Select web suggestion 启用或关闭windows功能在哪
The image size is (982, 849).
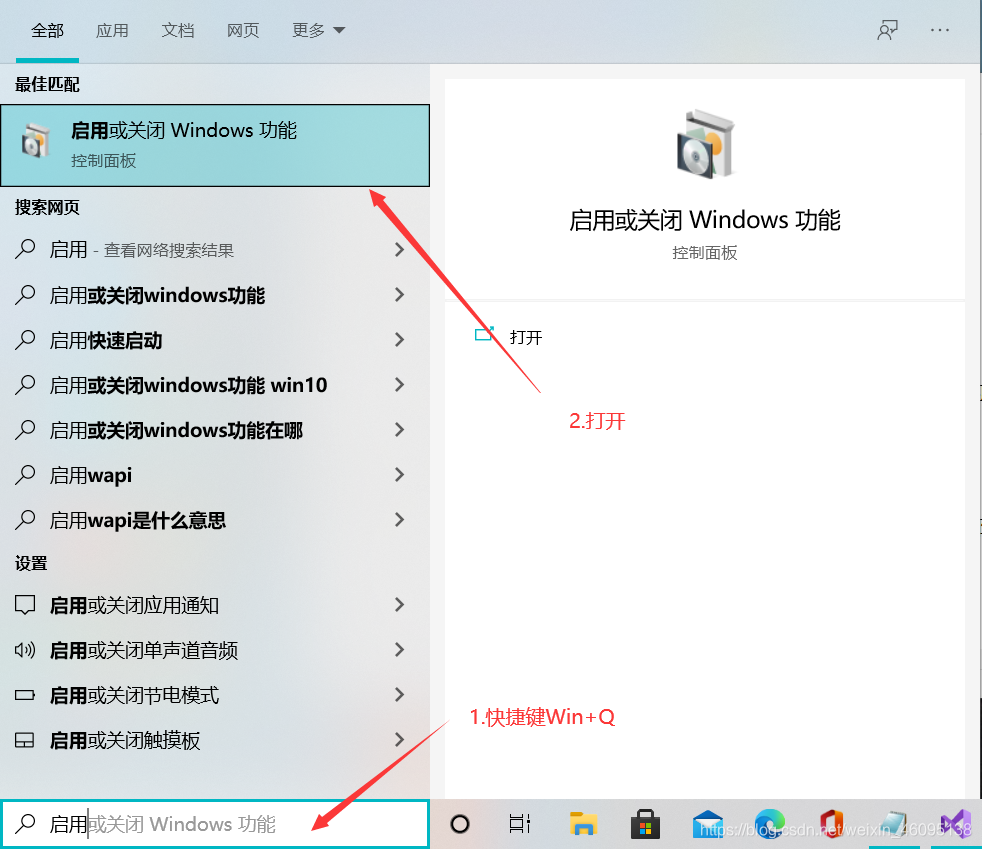[x=215, y=430]
